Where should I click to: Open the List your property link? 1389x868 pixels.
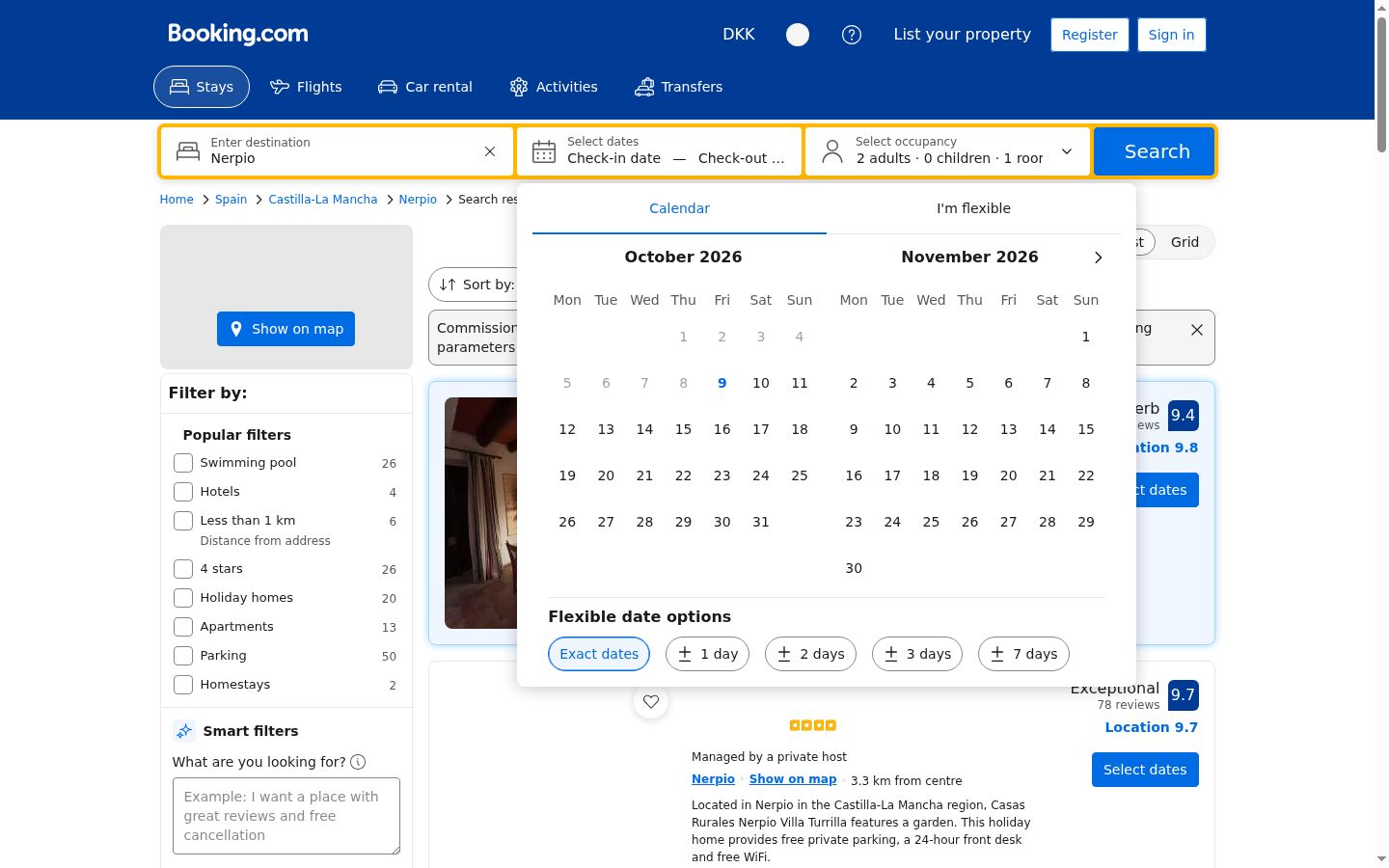click(x=963, y=35)
